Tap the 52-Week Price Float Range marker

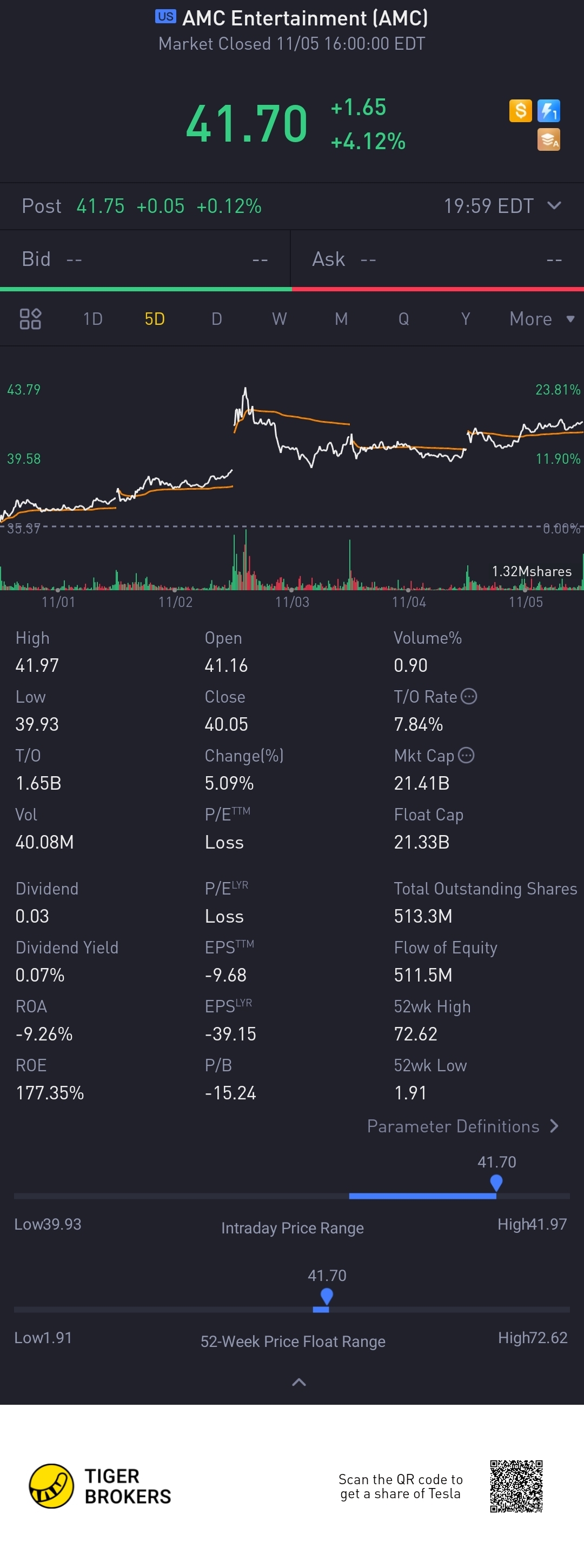pyautogui.click(x=327, y=1297)
